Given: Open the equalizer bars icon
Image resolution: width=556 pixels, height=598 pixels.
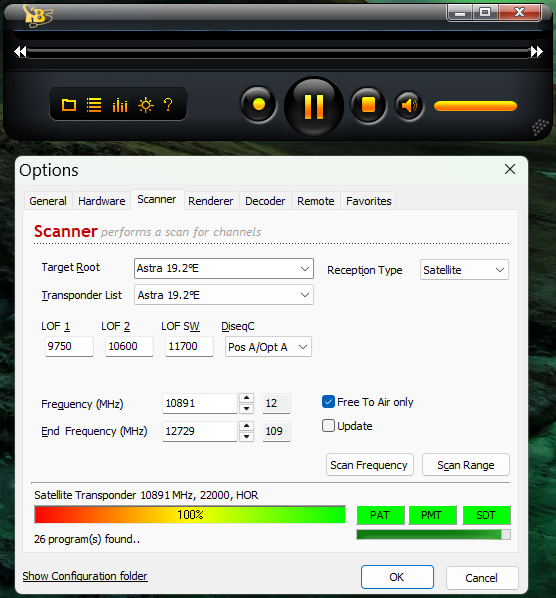Looking at the screenshot, I should [120, 105].
